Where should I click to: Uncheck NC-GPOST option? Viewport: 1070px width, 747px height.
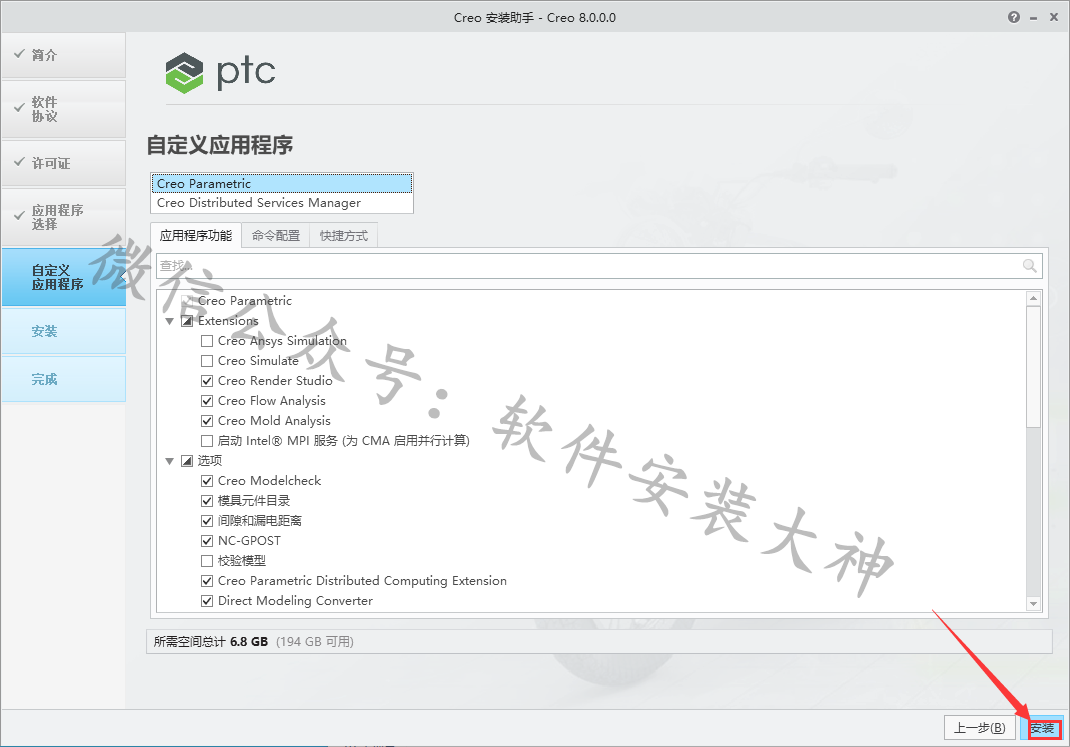[x=207, y=541]
